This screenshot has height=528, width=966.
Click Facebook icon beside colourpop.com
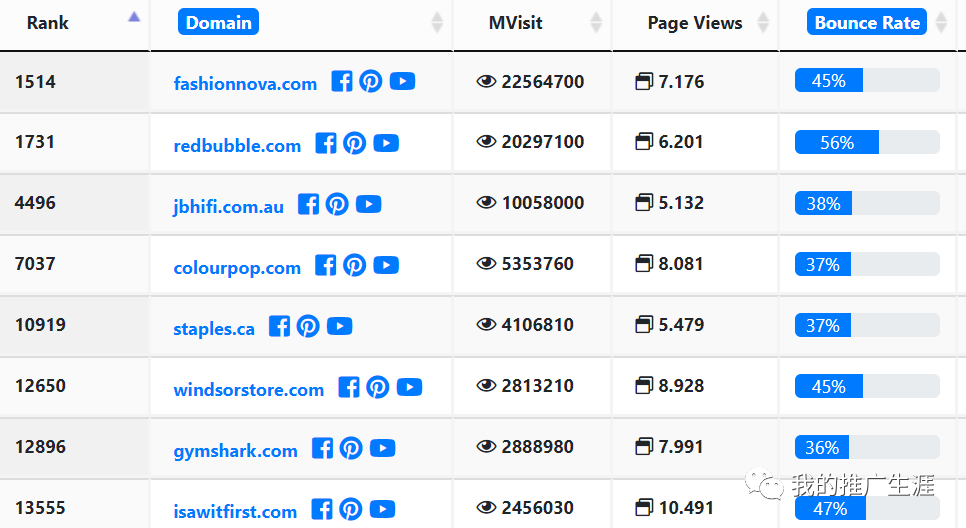pyautogui.click(x=326, y=265)
